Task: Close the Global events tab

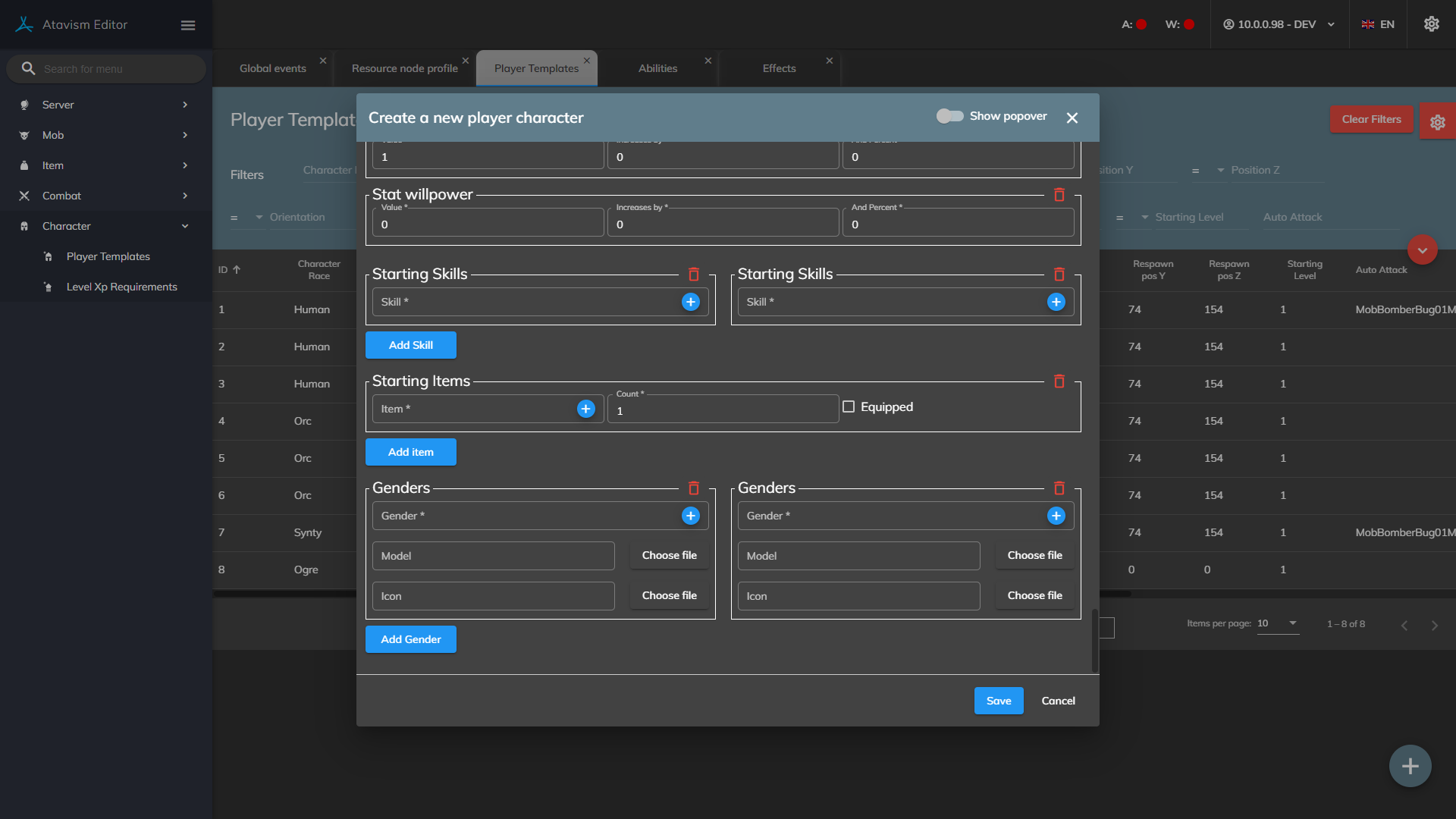Action: 323,61
